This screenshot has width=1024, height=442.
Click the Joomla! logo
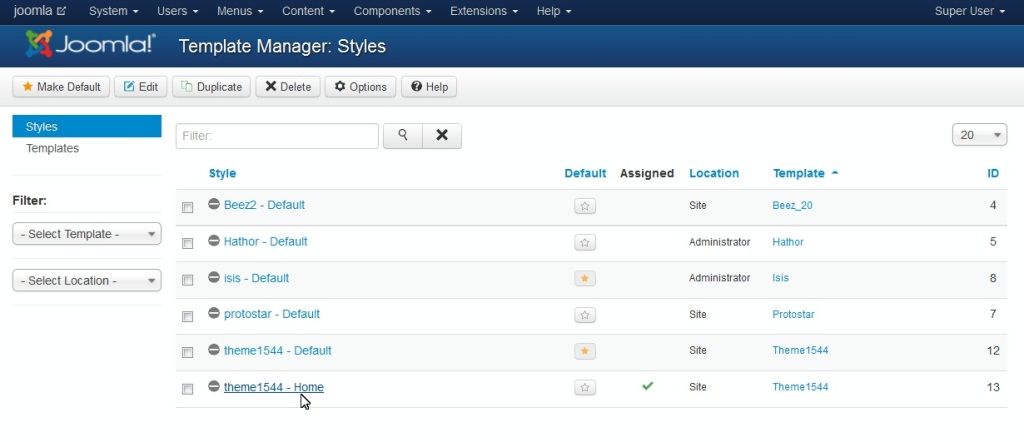click(x=91, y=45)
